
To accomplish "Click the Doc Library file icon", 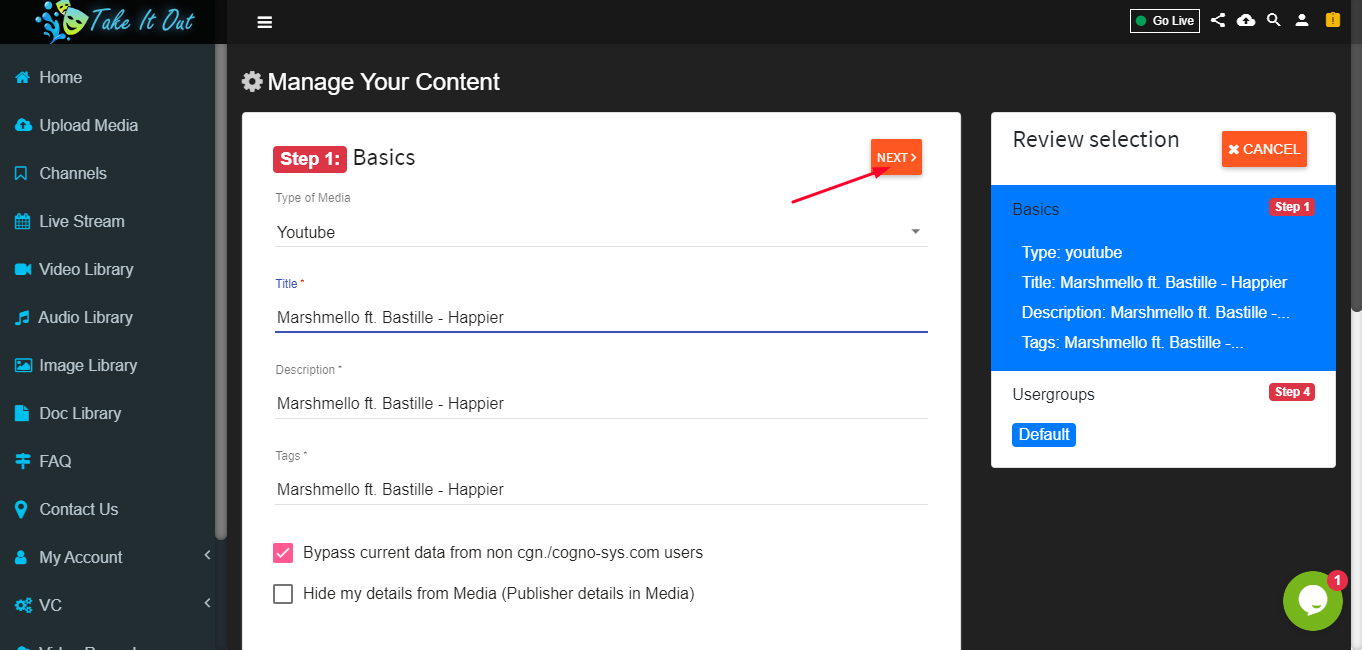I will (x=21, y=413).
